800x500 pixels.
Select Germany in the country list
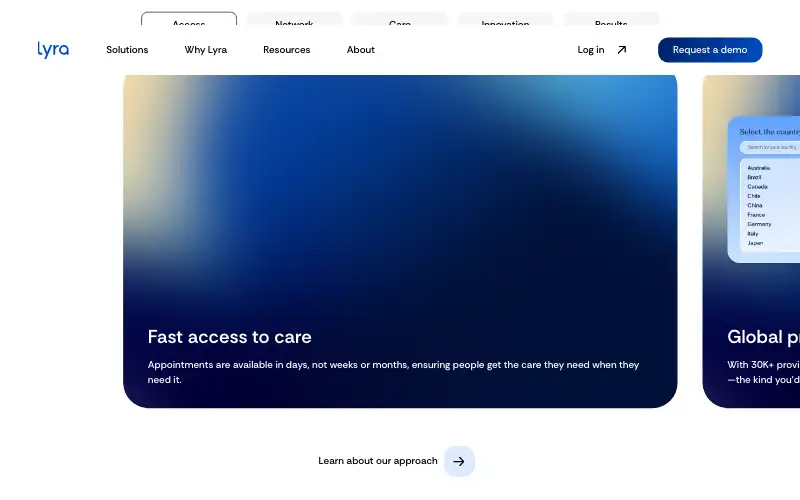click(x=759, y=224)
